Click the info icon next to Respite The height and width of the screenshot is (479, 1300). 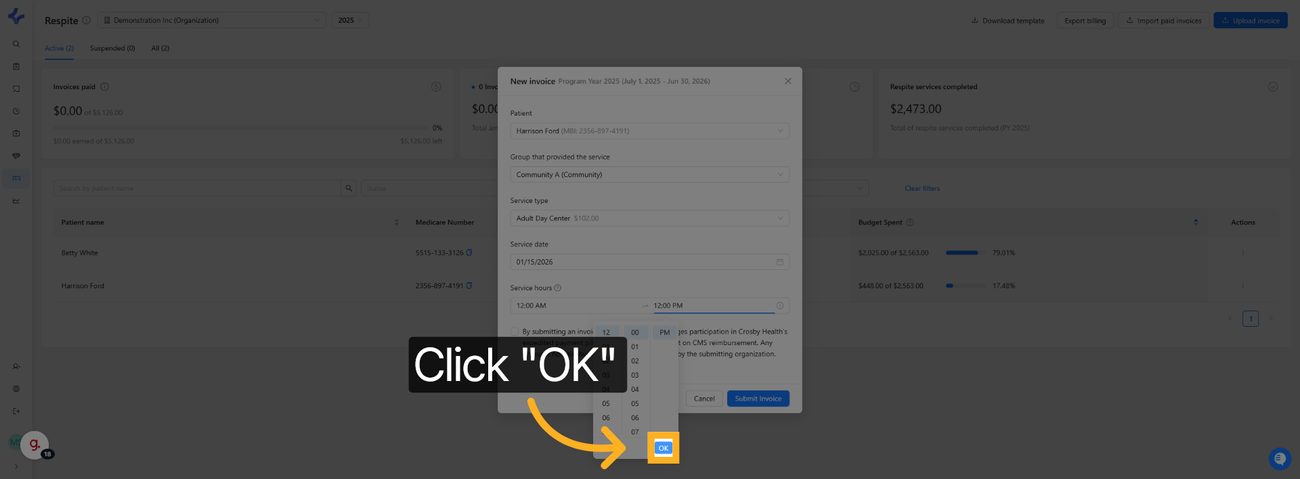[x=86, y=20]
